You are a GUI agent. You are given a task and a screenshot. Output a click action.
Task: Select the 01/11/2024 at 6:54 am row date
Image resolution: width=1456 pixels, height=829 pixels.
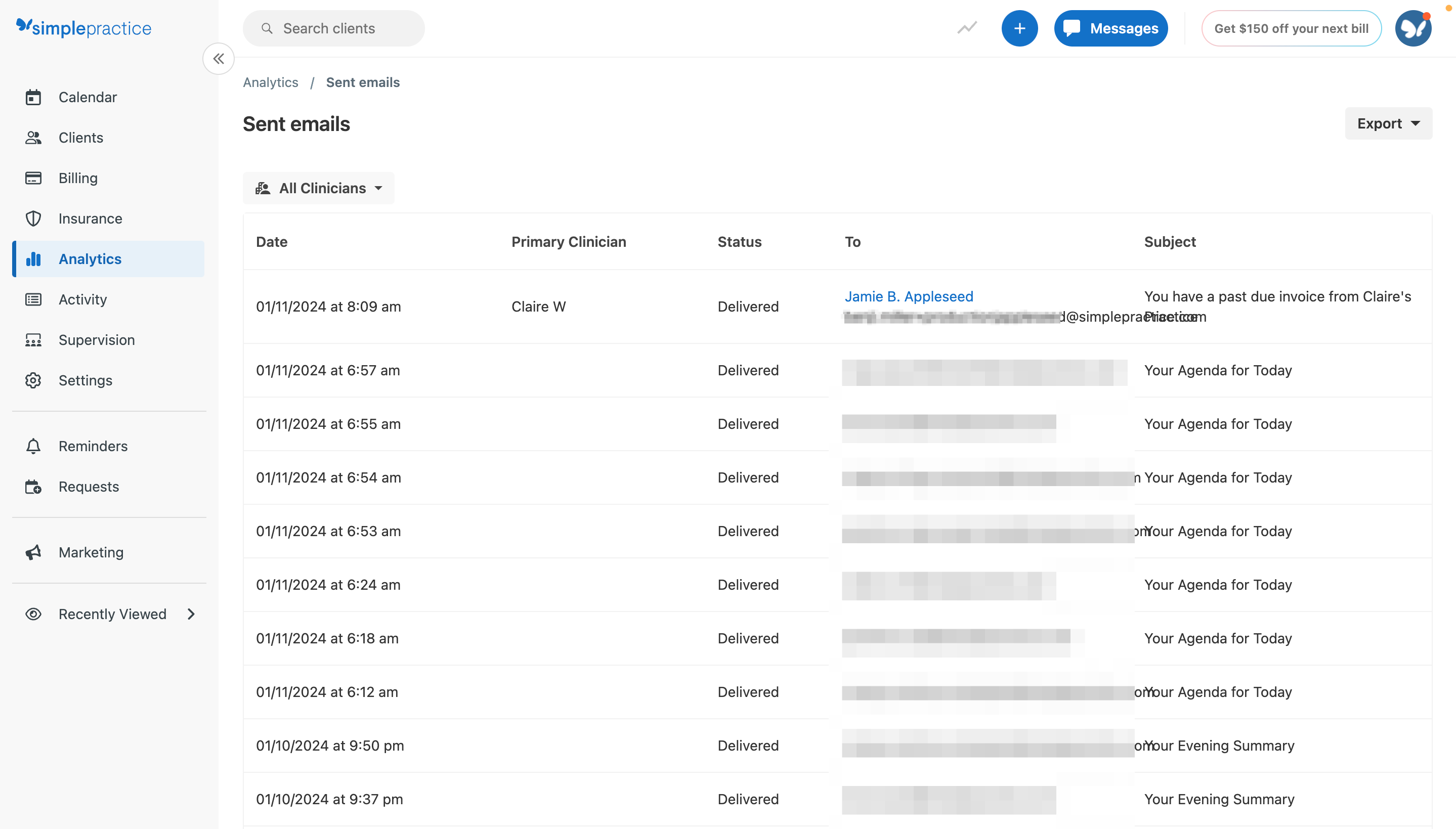pyautogui.click(x=328, y=477)
